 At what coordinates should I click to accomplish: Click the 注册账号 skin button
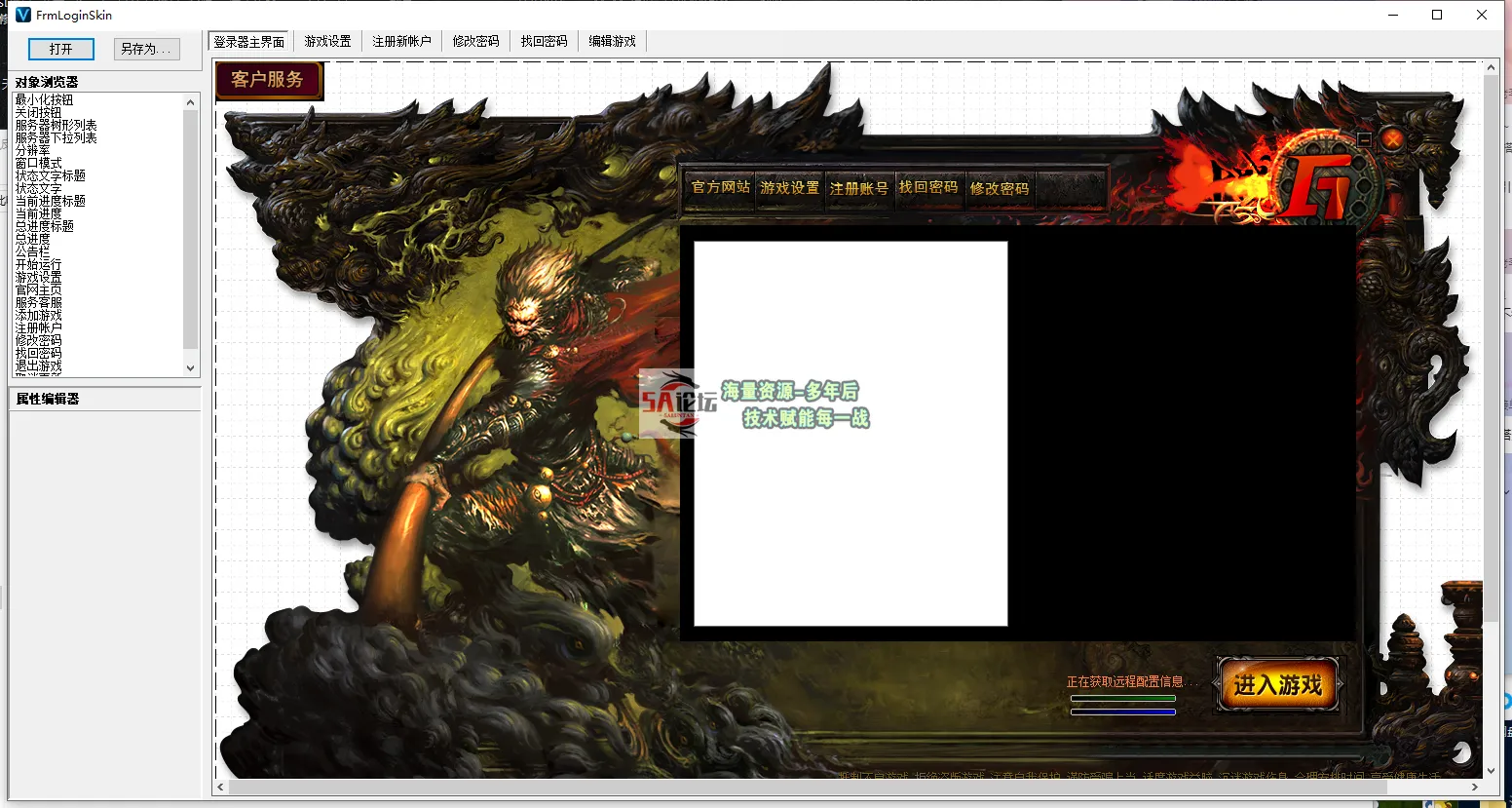[858, 188]
